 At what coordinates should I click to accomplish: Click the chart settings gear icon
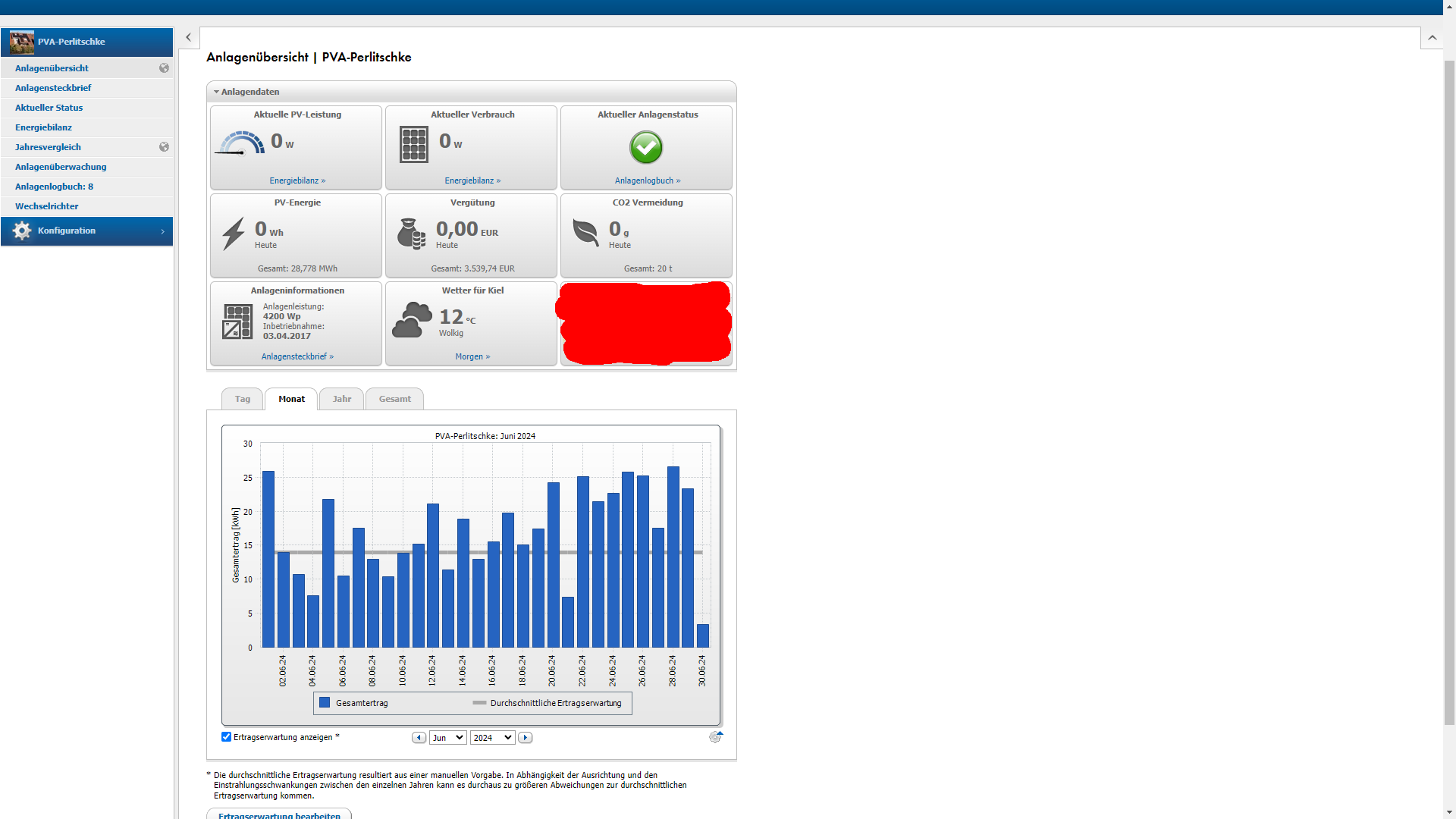715,737
